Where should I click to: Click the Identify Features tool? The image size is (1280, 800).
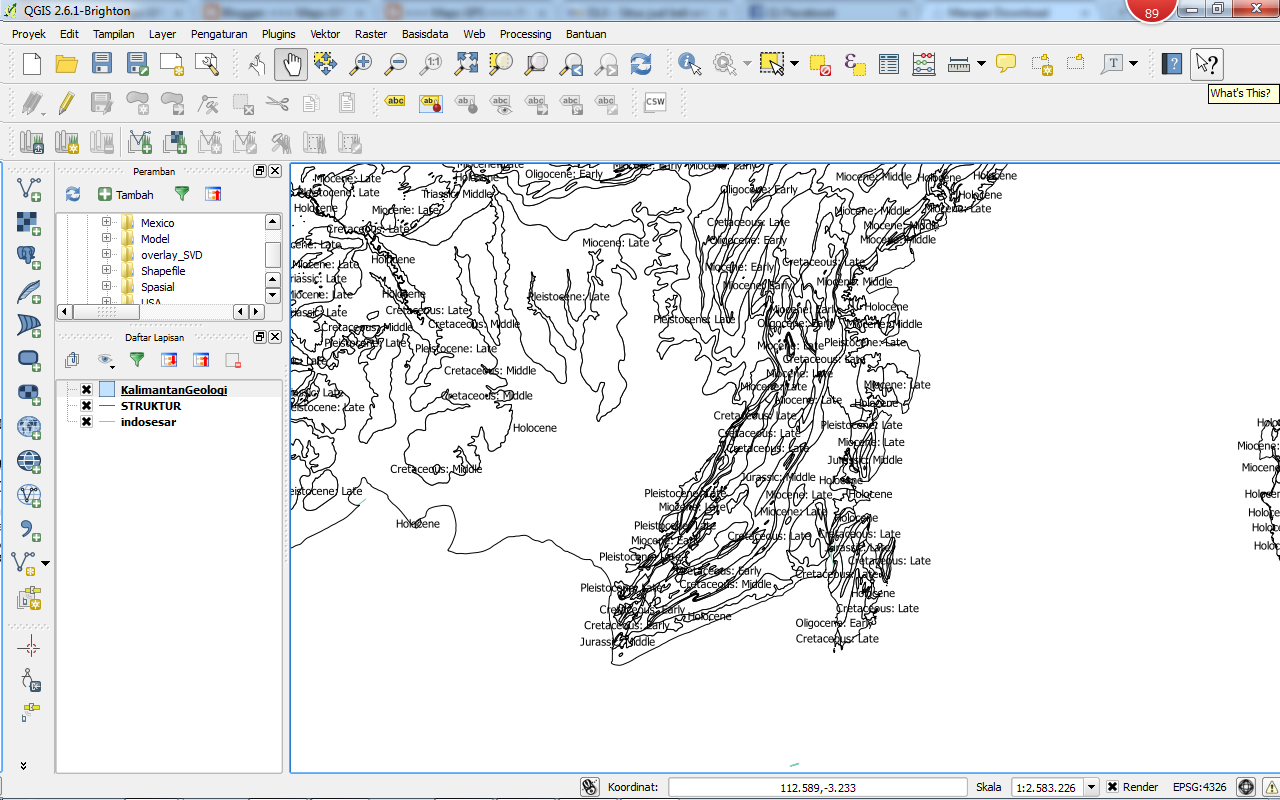(689, 65)
